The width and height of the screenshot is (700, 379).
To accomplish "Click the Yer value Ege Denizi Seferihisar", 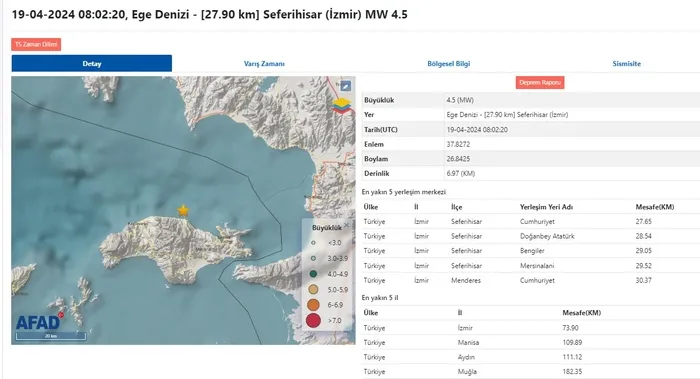I will click(507, 115).
